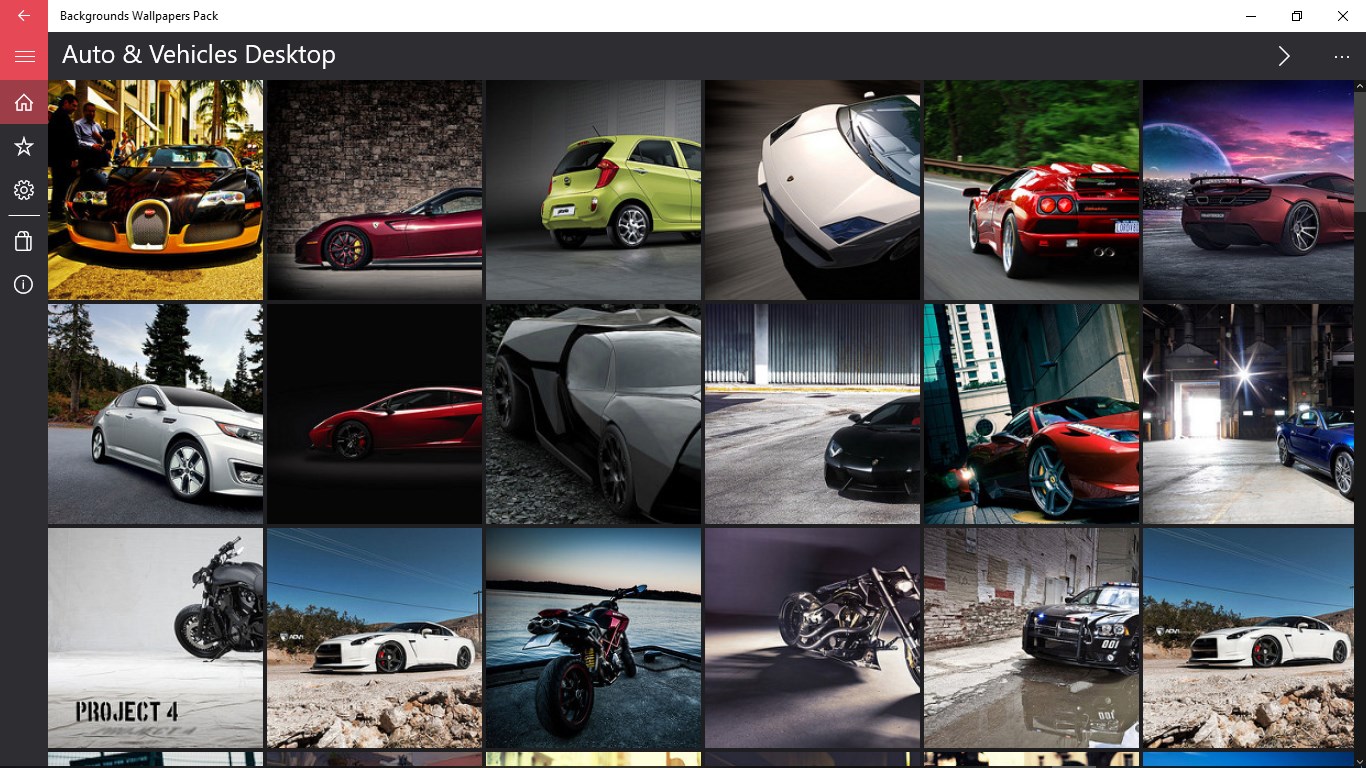This screenshot has height=768, width=1366.
Task: Open red car on black background wallpaper
Action: point(375,414)
